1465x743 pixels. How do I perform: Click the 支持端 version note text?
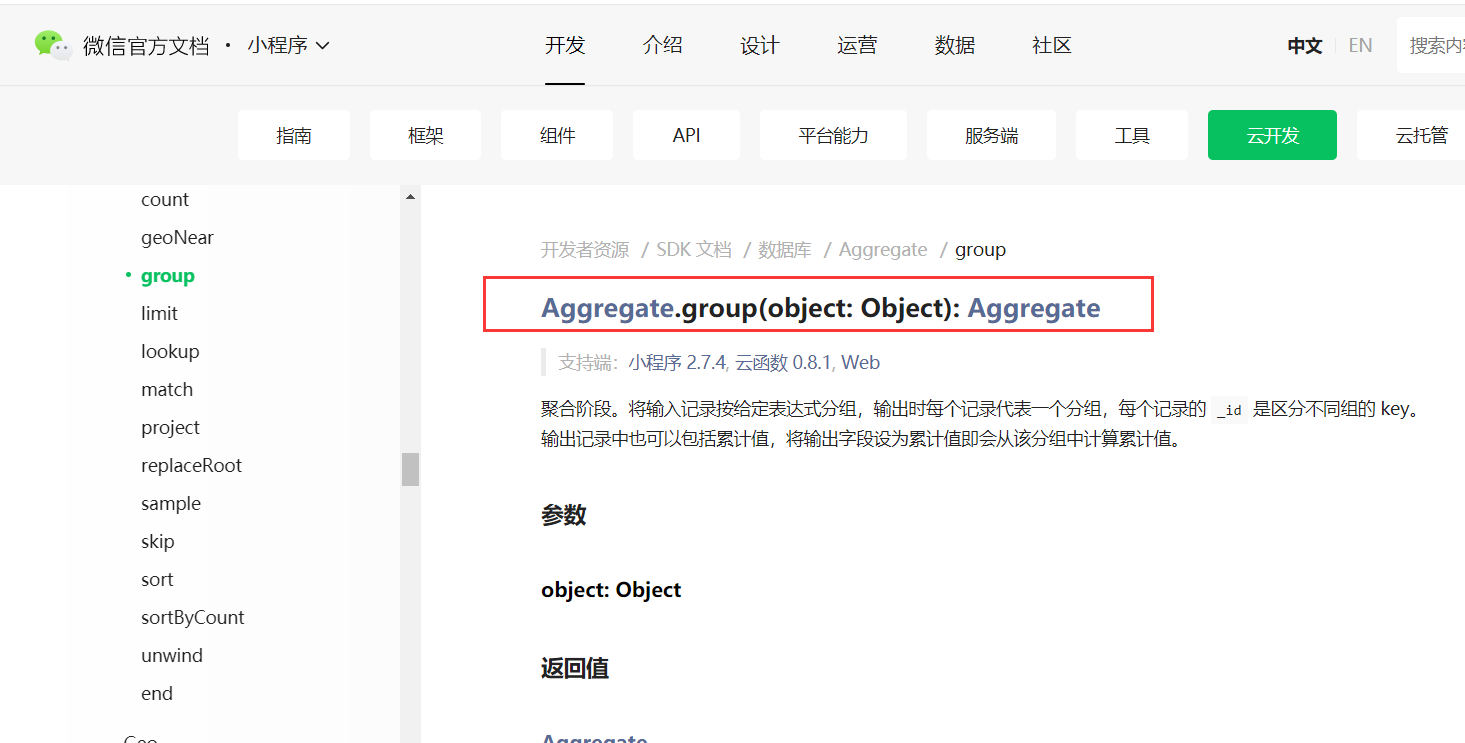[719, 363]
